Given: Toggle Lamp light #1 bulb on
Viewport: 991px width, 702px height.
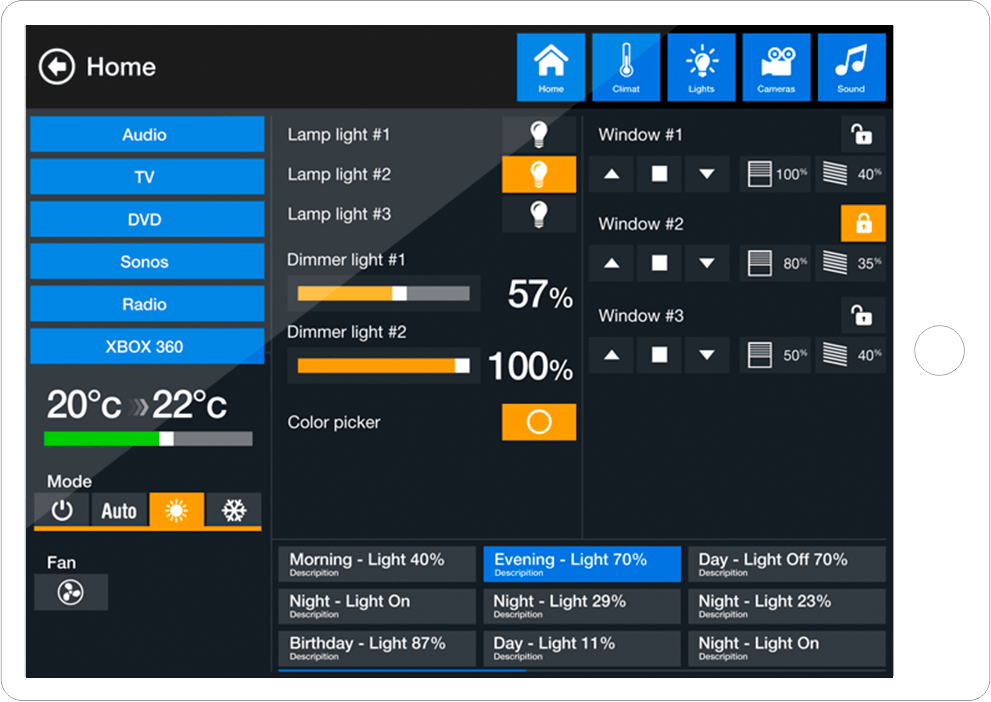Looking at the screenshot, I should tap(539, 134).
